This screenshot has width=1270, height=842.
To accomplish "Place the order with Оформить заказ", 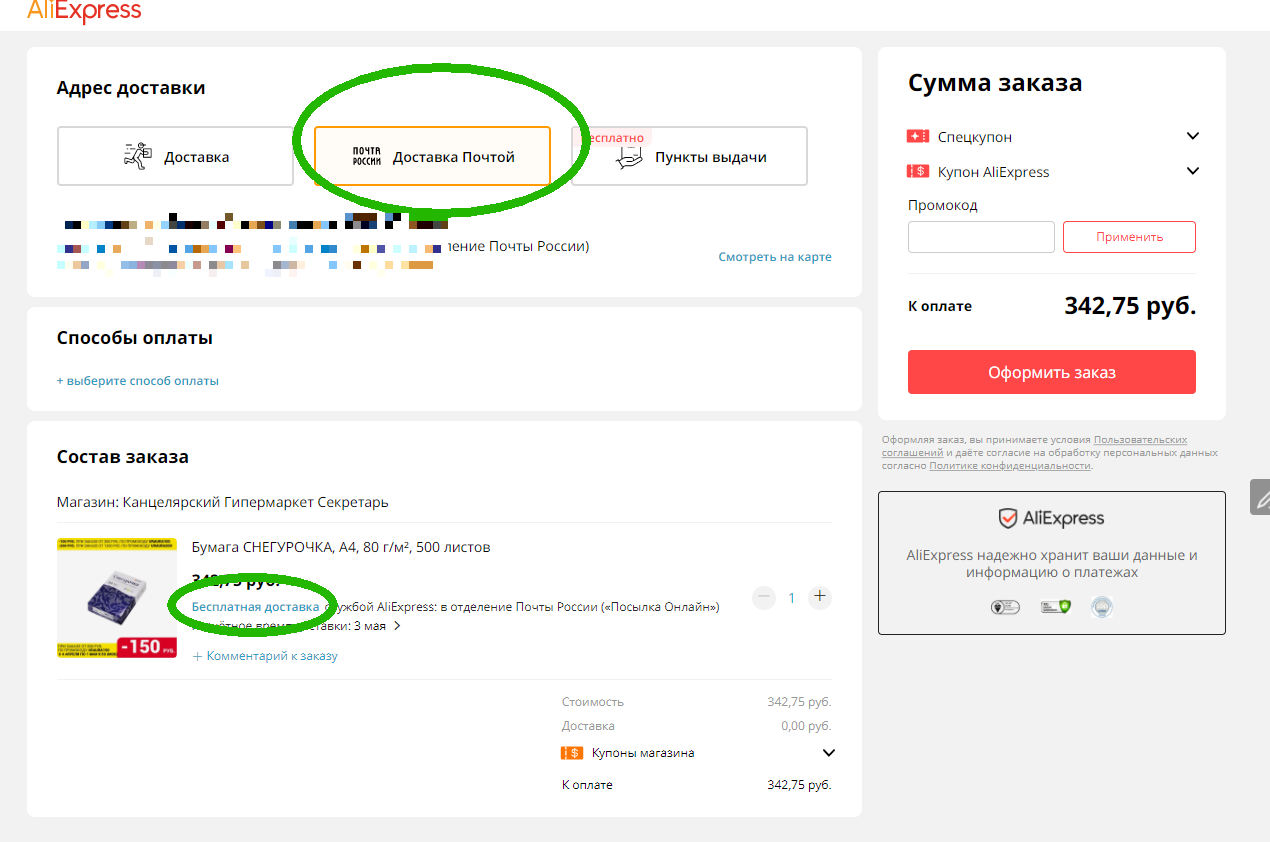I will pyautogui.click(x=1052, y=372).
